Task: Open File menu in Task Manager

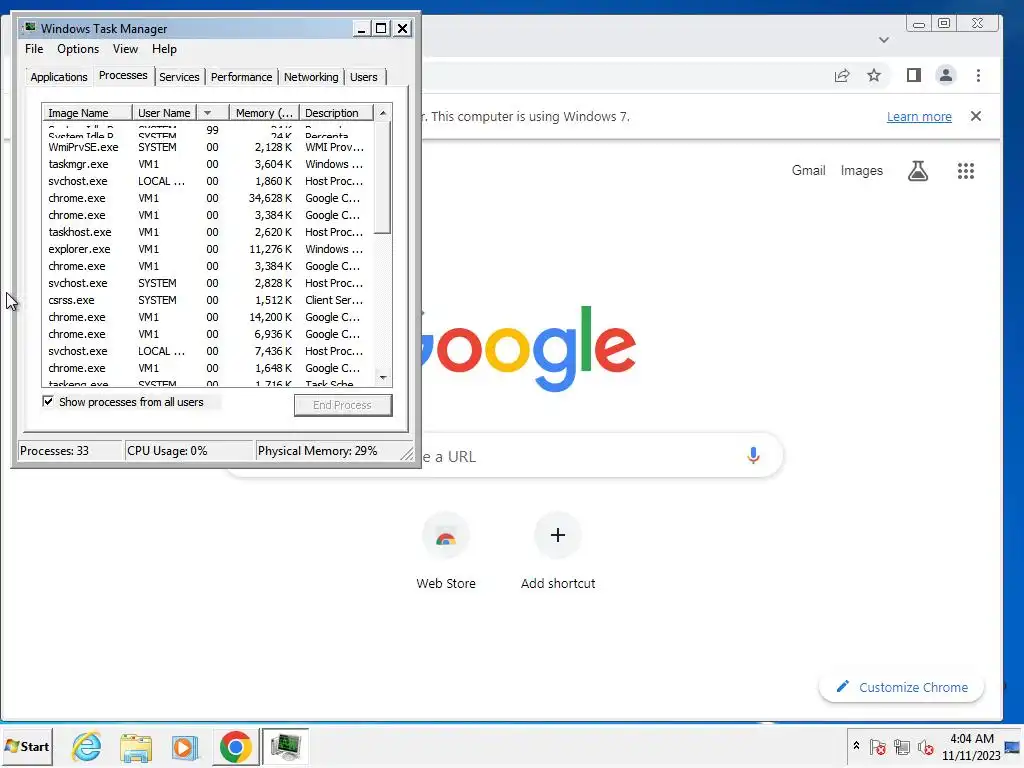Action: [34, 49]
